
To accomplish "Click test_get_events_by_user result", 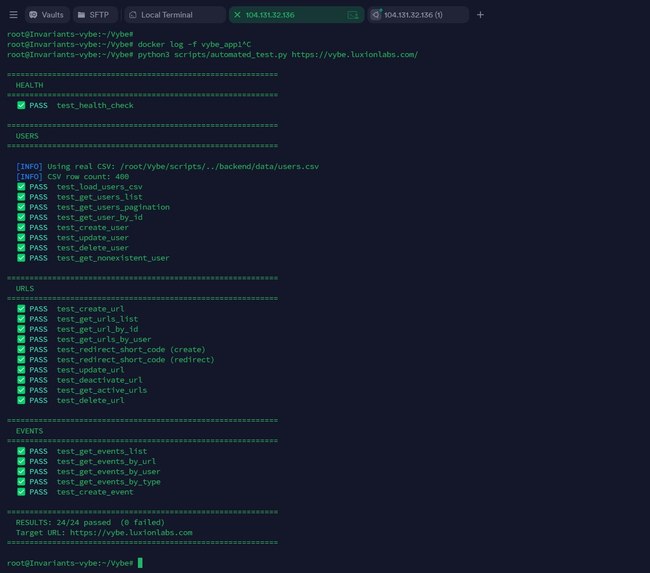I will 89,471.
